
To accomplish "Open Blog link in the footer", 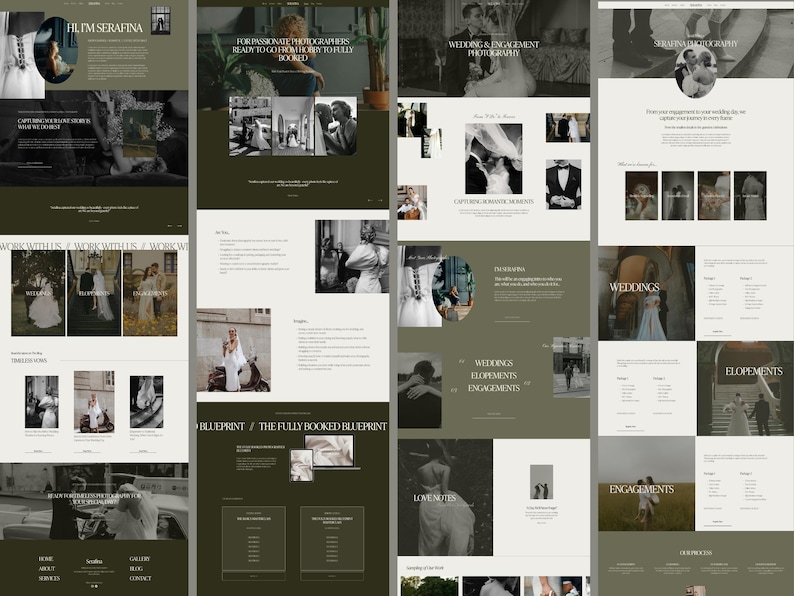I will click(136, 569).
